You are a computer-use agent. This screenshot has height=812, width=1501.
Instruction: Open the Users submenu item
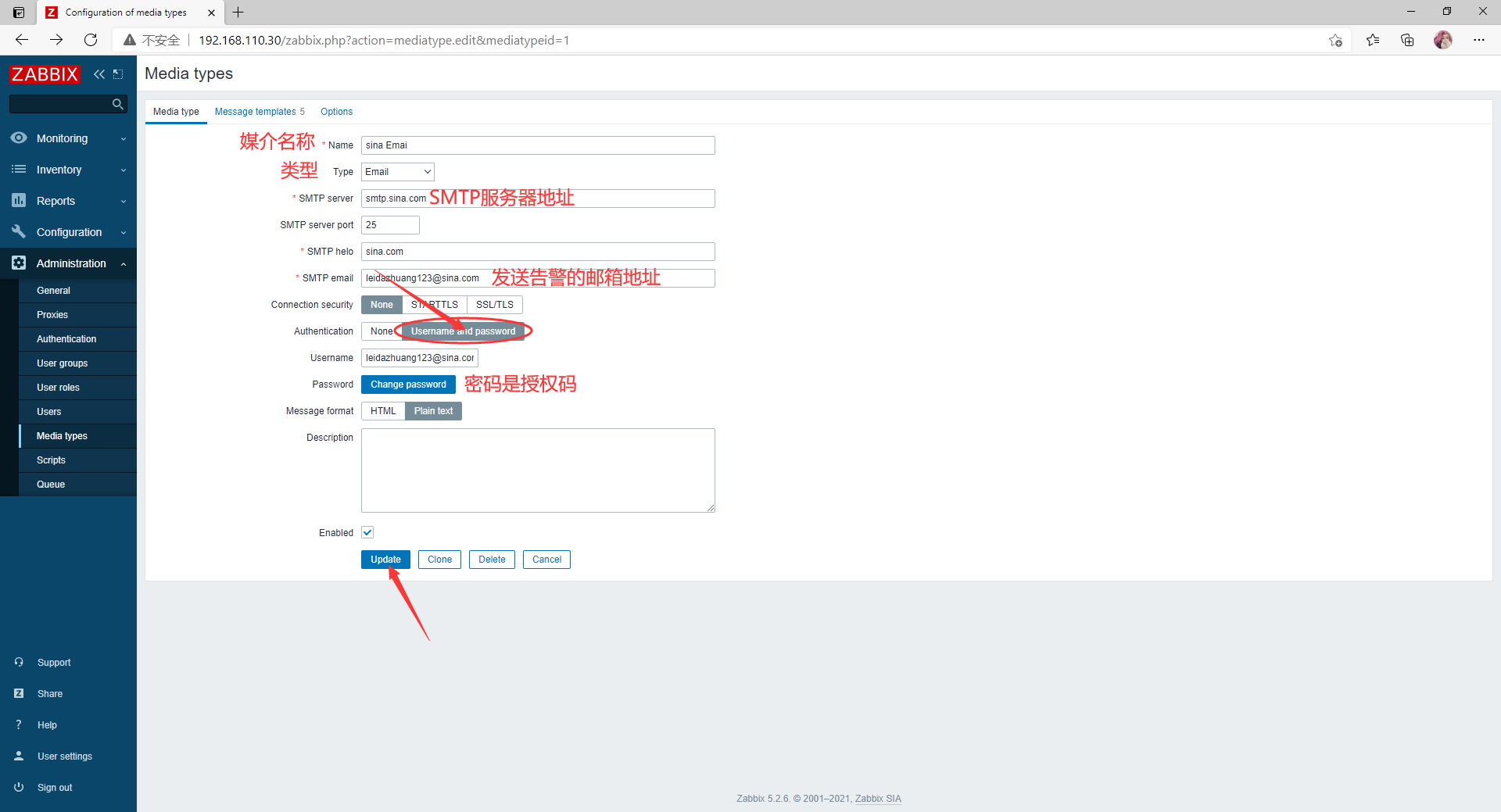coord(77,412)
